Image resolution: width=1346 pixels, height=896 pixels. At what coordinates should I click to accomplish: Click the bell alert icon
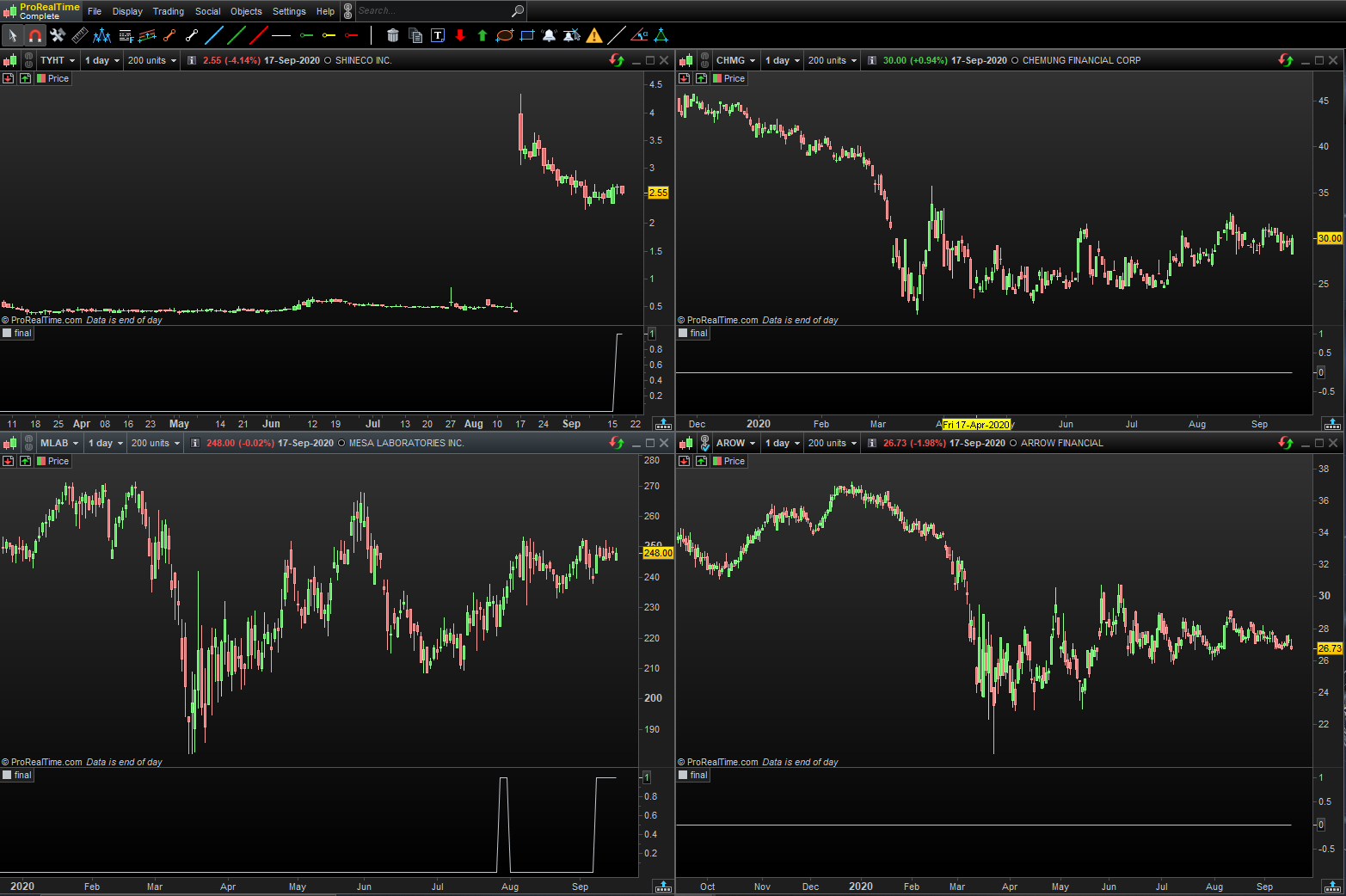[x=550, y=35]
